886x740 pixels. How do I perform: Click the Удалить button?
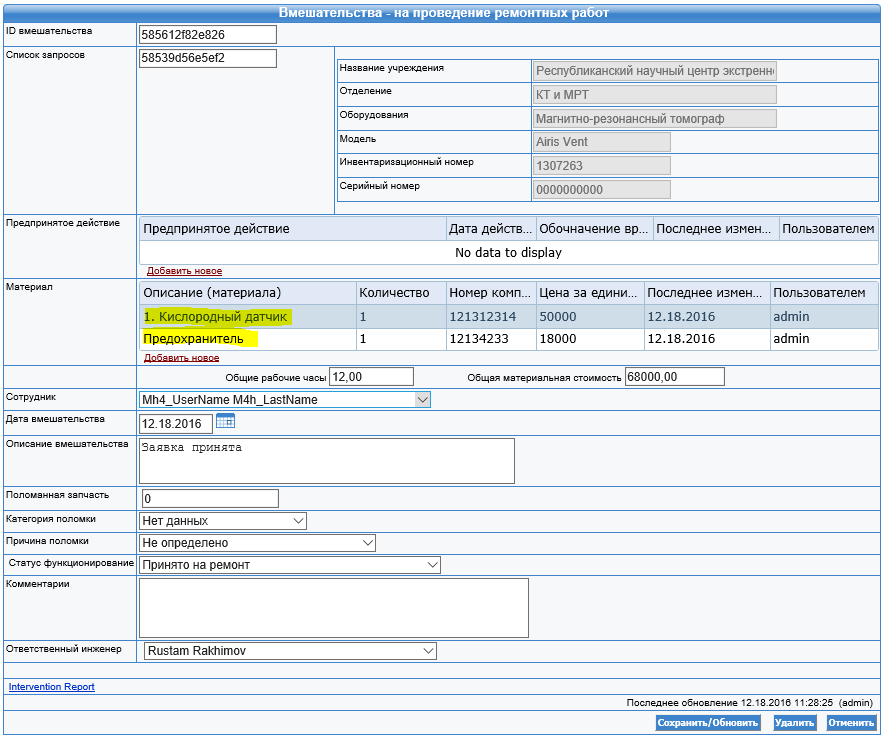click(x=794, y=723)
